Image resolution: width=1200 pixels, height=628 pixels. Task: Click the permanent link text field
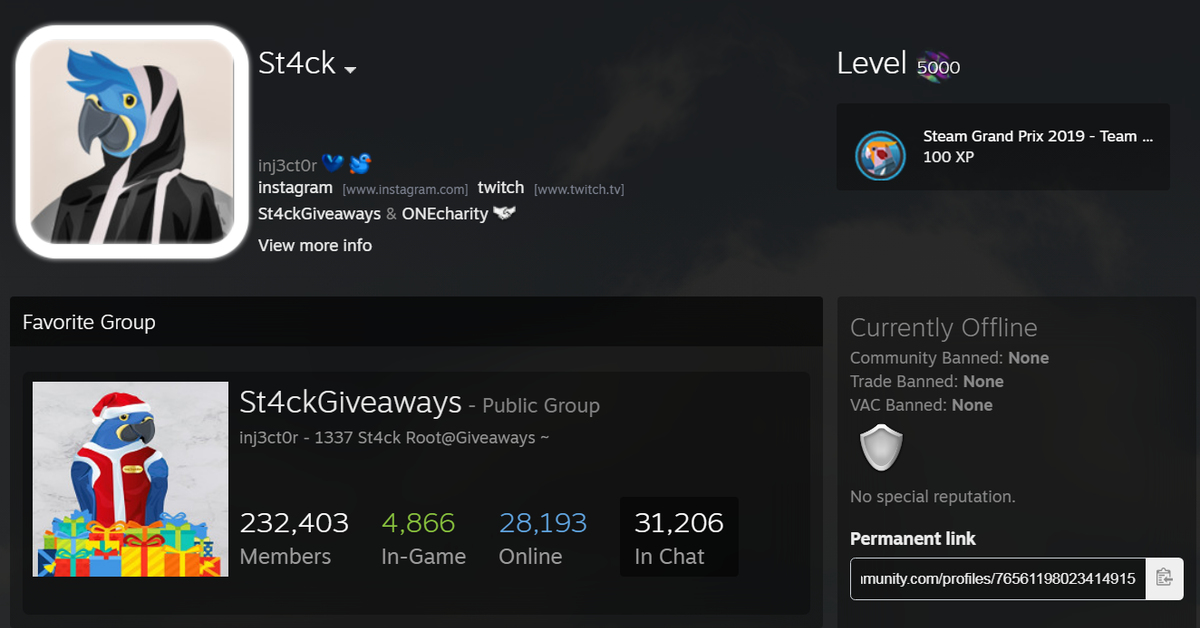tap(998, 578)
